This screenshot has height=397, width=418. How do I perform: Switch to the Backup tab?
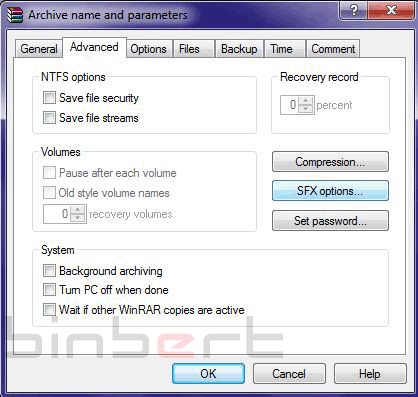click(x=239, y=49)
